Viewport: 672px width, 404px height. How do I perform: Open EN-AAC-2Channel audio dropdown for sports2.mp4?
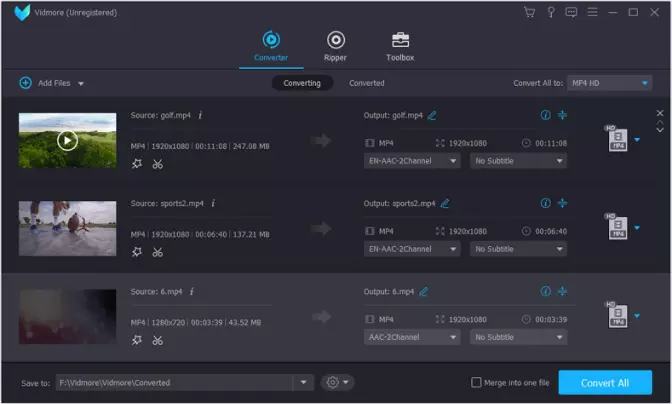412,249
